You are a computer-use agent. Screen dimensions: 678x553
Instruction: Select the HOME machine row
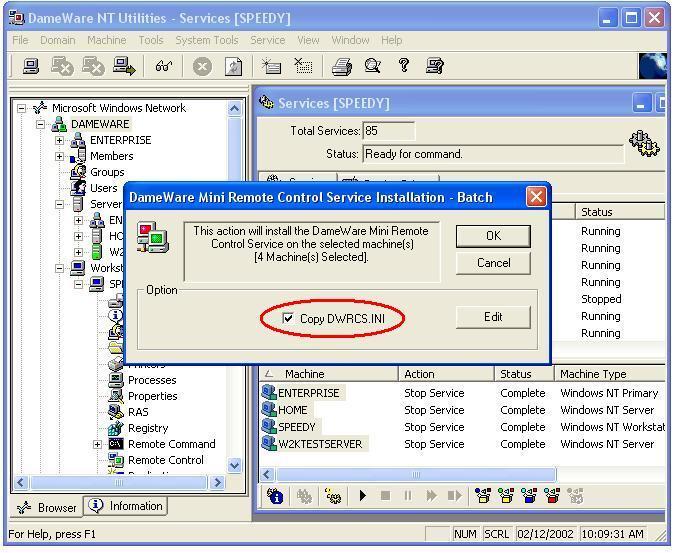[x=463, y=410]
